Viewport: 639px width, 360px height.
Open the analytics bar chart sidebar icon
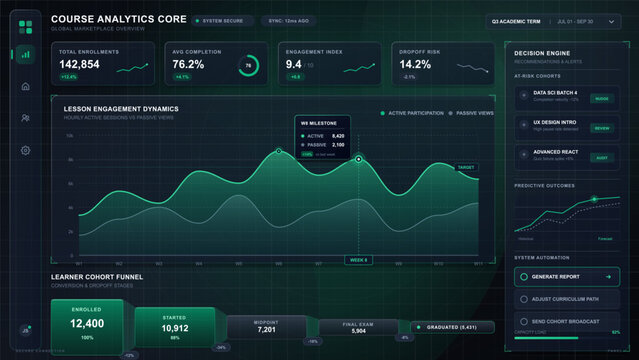(x=25, y=54)
